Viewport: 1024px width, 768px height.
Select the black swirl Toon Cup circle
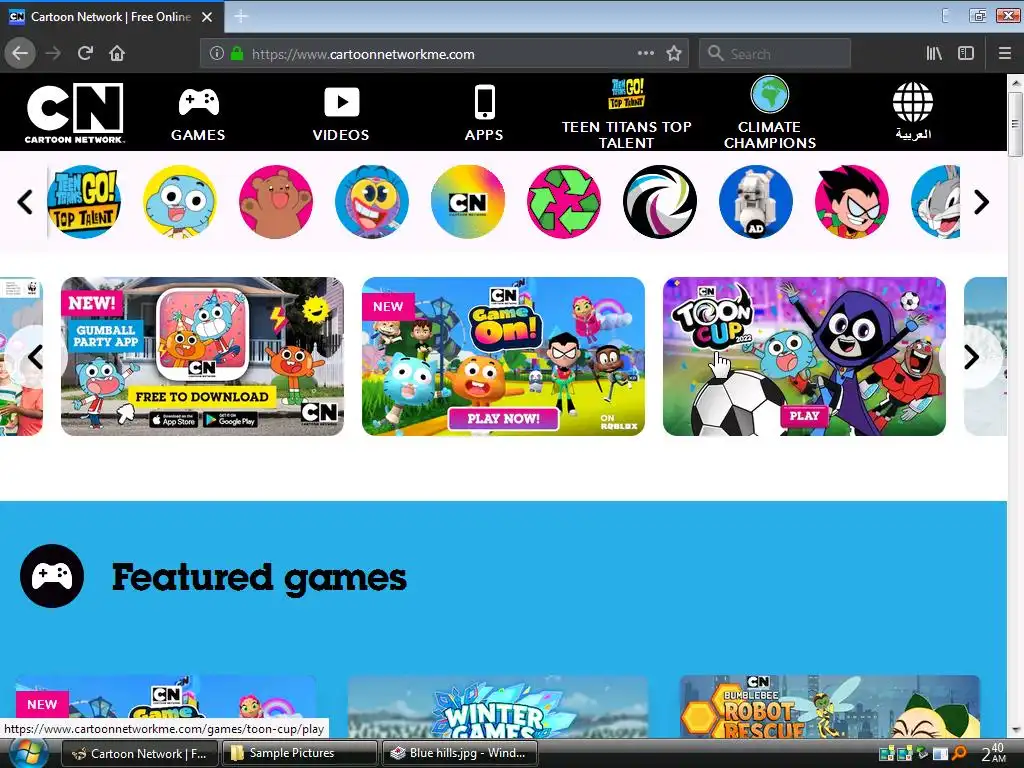[660, 202]
